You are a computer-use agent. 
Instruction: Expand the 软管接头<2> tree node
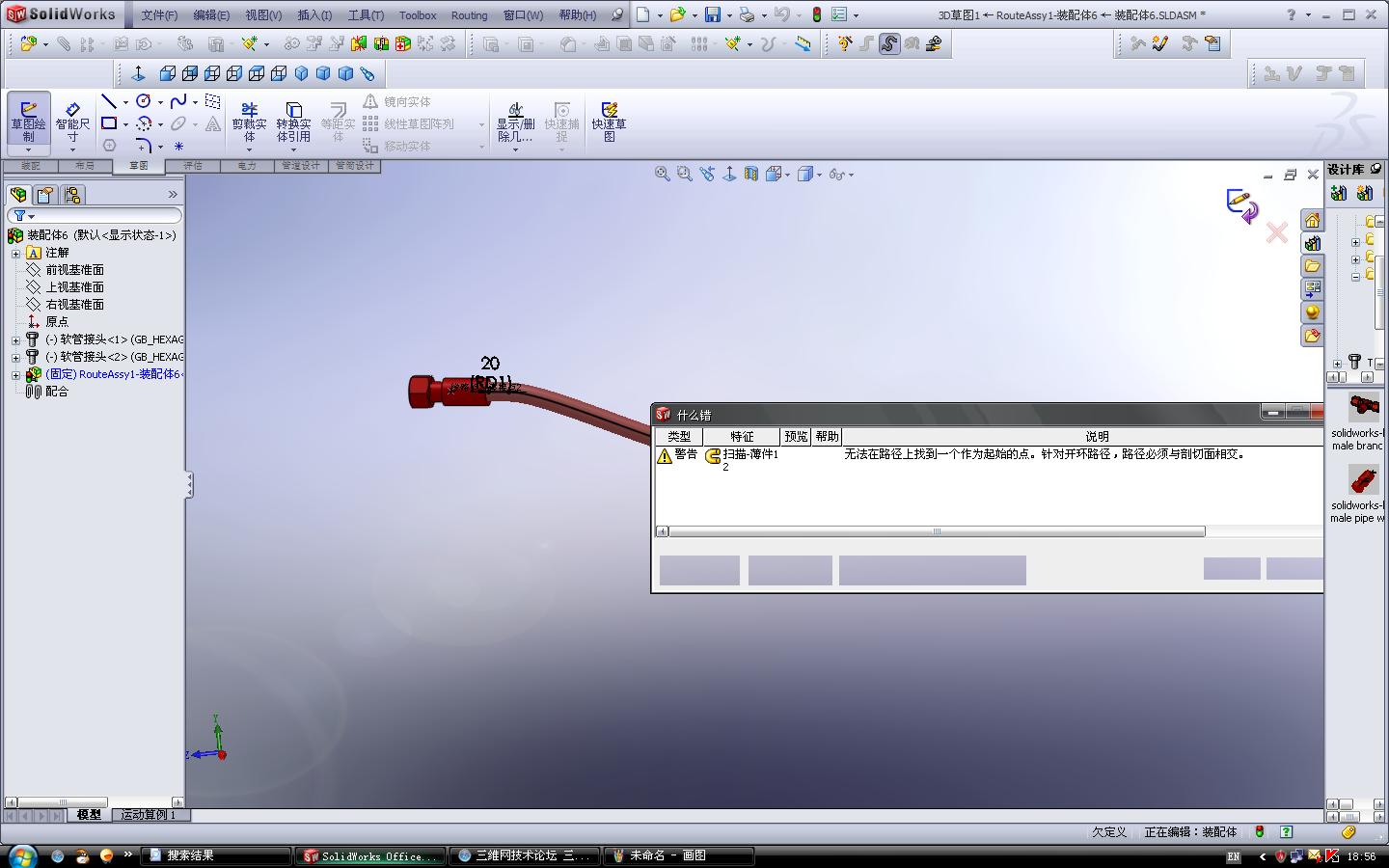coord(15,358)
